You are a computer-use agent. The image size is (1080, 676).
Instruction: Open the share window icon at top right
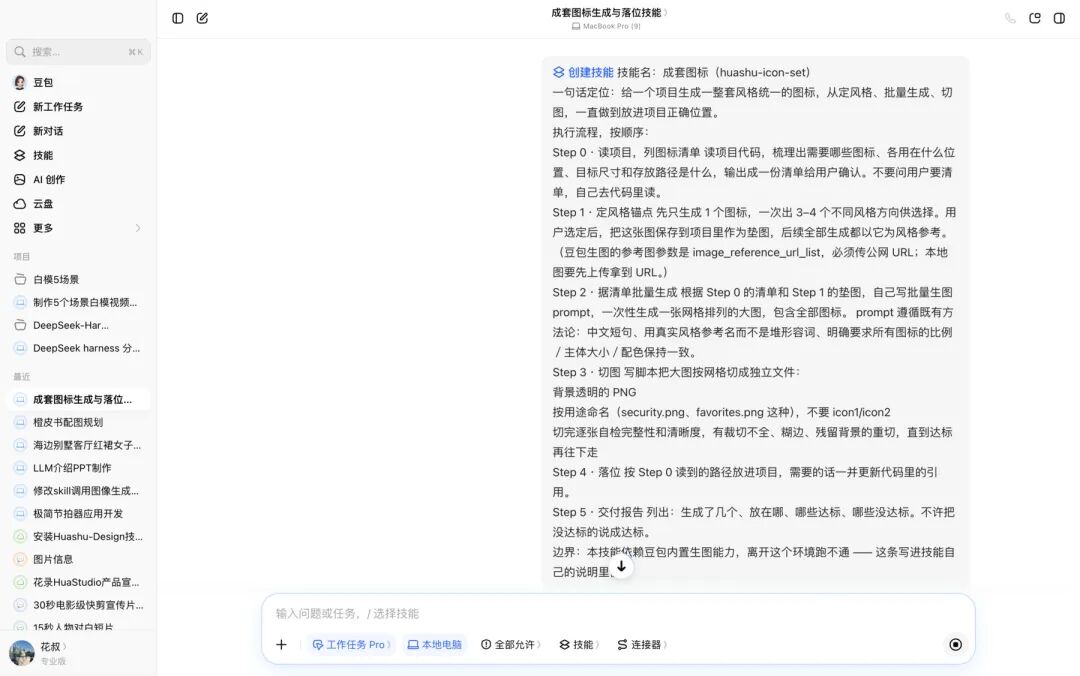(1035, 19)
